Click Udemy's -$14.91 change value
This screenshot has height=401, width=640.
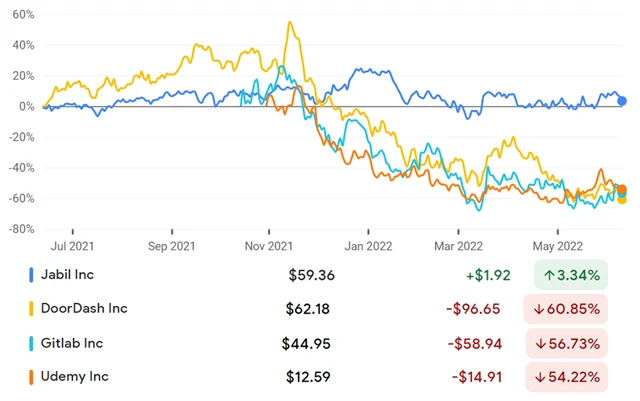click(x=483, y=379)
